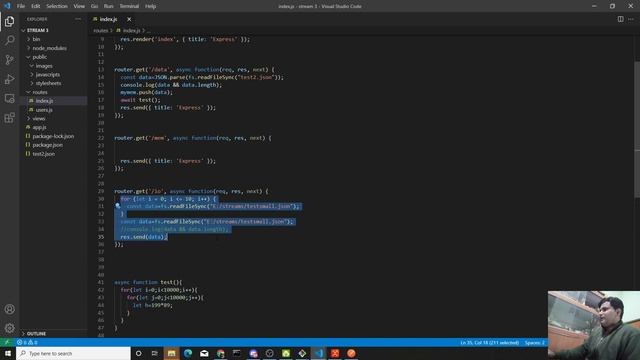This screenshot has width=640, height=360.
Task: Open the Selection menu
Action: 57,6
